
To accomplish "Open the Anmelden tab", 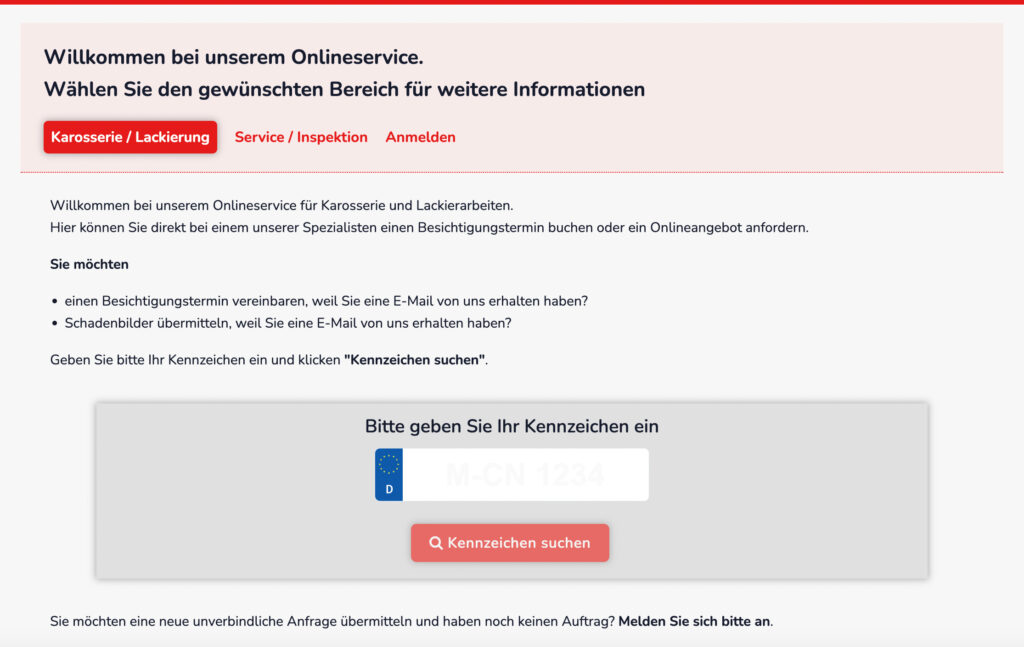I will click(420, 137).
